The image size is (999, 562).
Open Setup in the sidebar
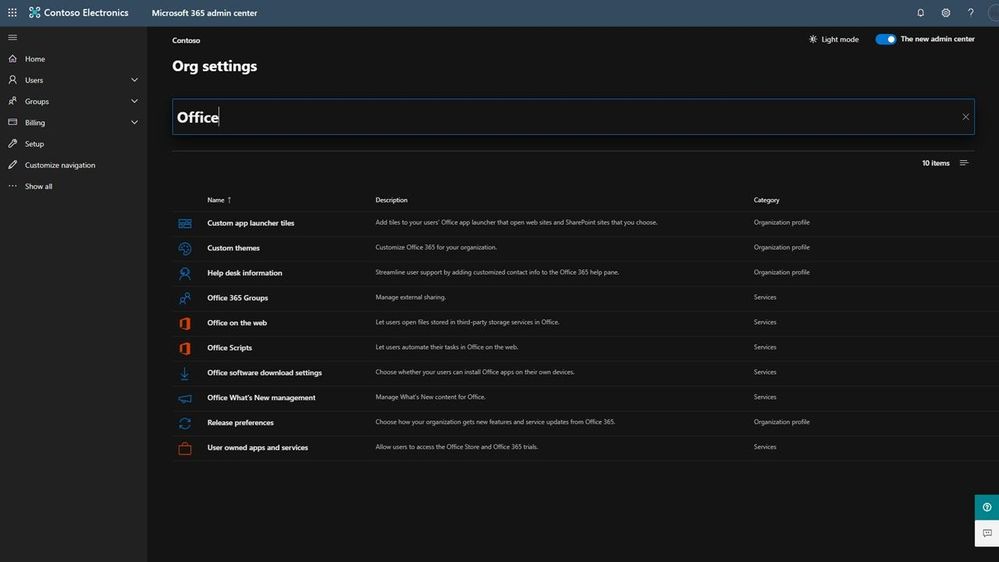[x=35, y=144]
